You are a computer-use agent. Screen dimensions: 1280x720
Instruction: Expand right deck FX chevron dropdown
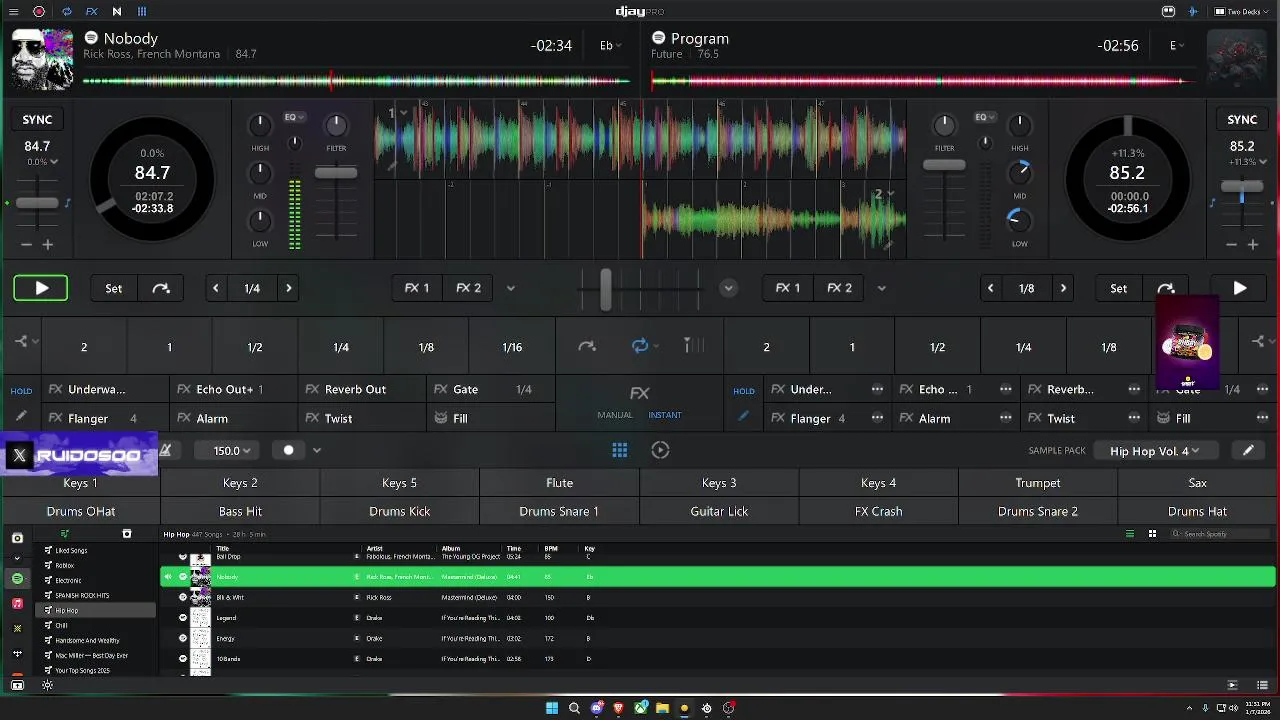pos(881,288)
